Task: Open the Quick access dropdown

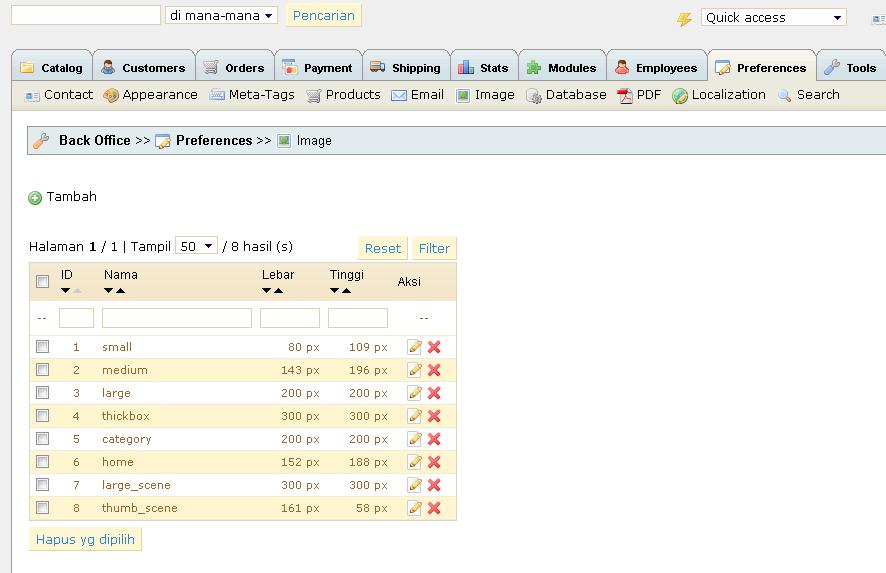Action: (774, 18)
